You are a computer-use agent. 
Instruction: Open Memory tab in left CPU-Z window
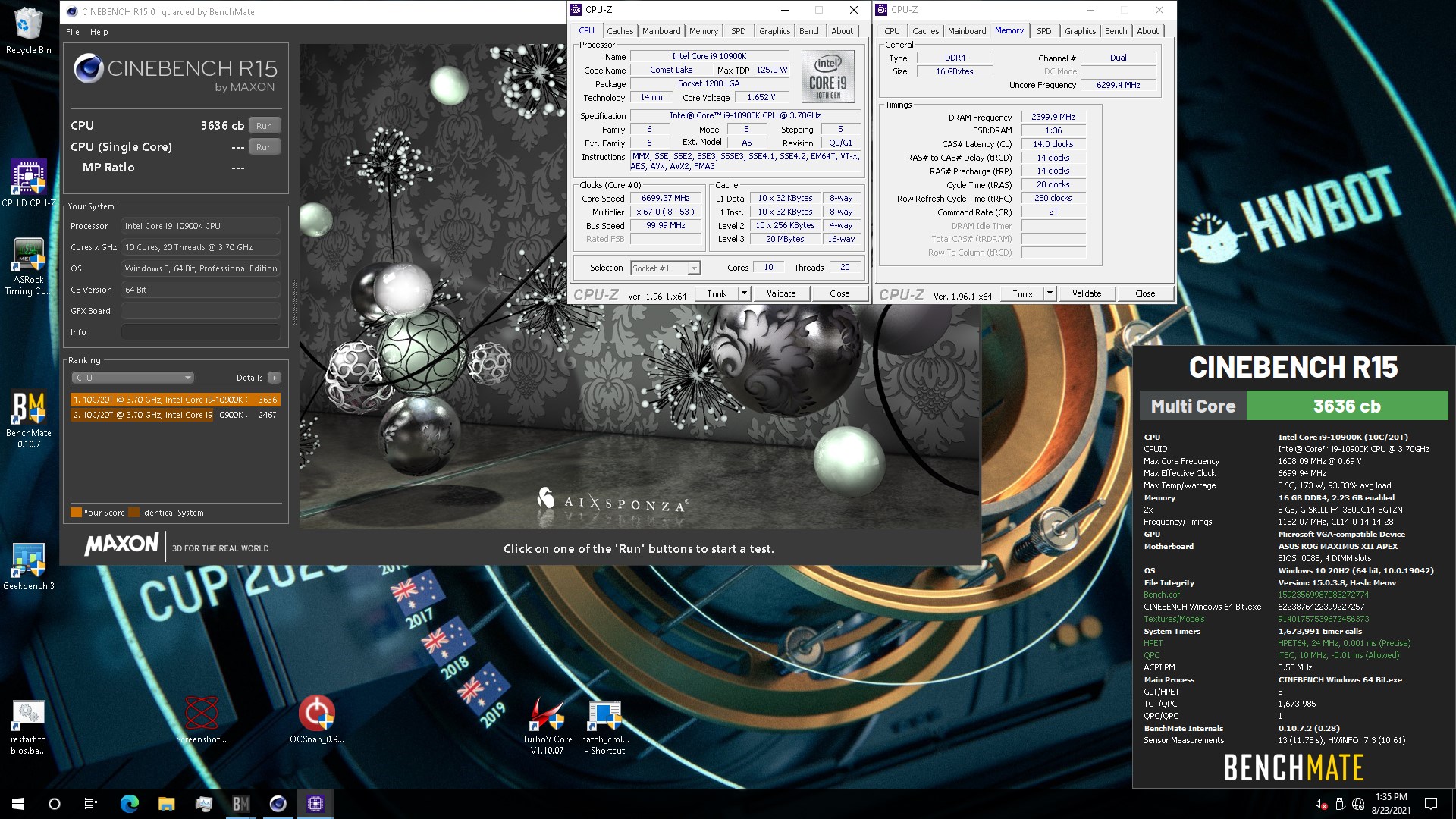coord(704,31)
